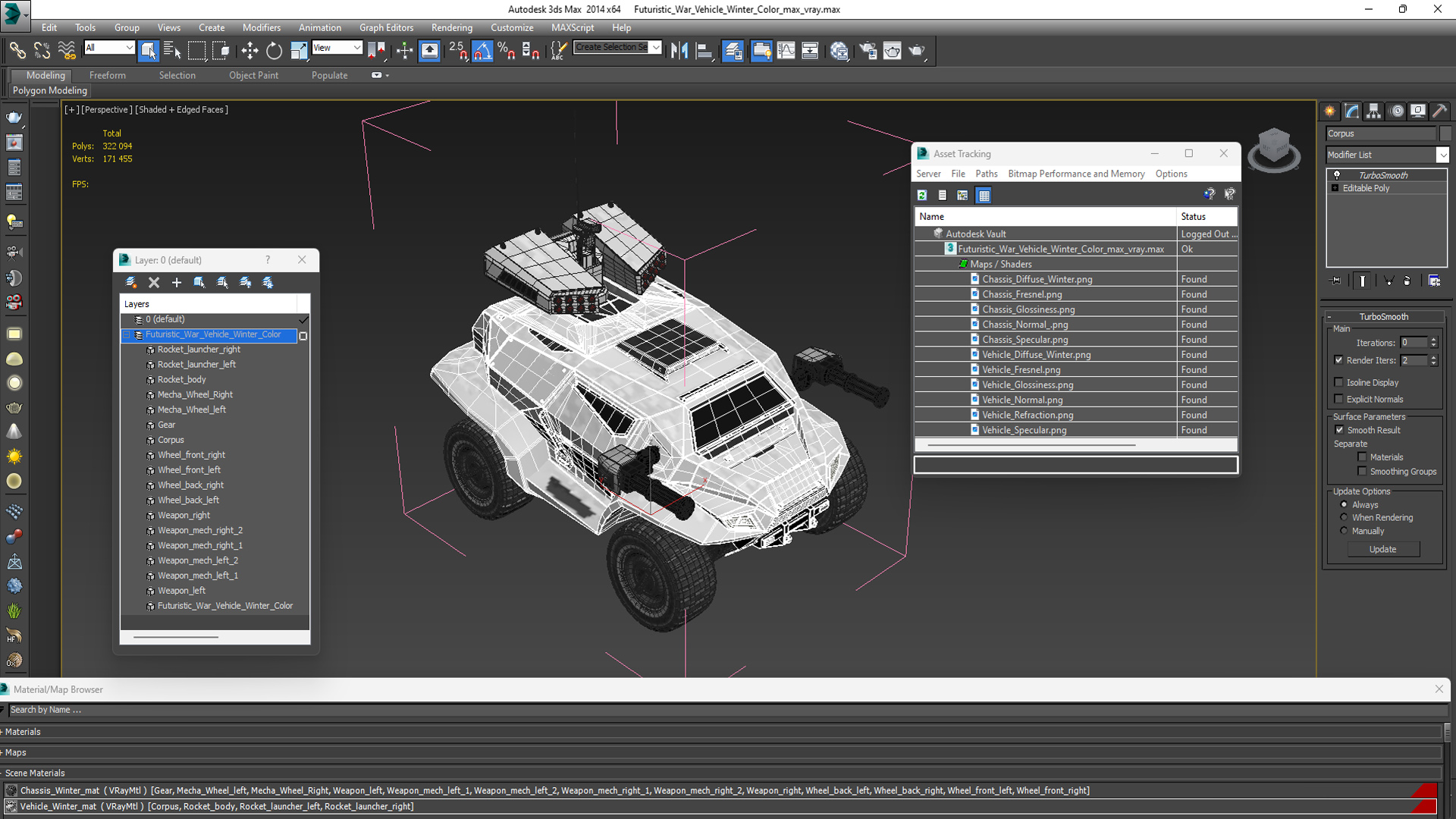The height and width of the screenshot is (819, 1456).
Task: Click the Bind to Space Warp tool
Action: tap(67, 51)
